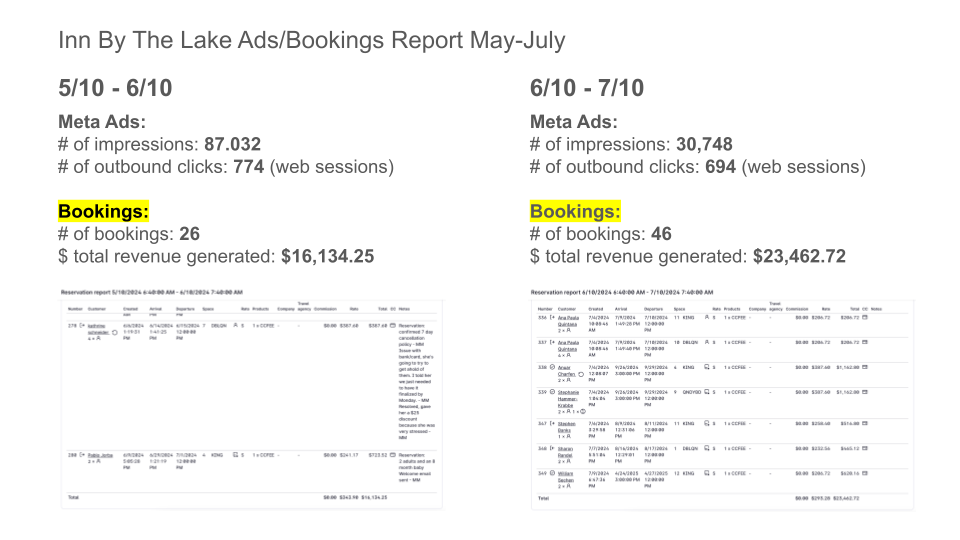The image size is (960, 540).
Task: Click person rate icon in reservation 337 row
Action: (x=706, y=341)
